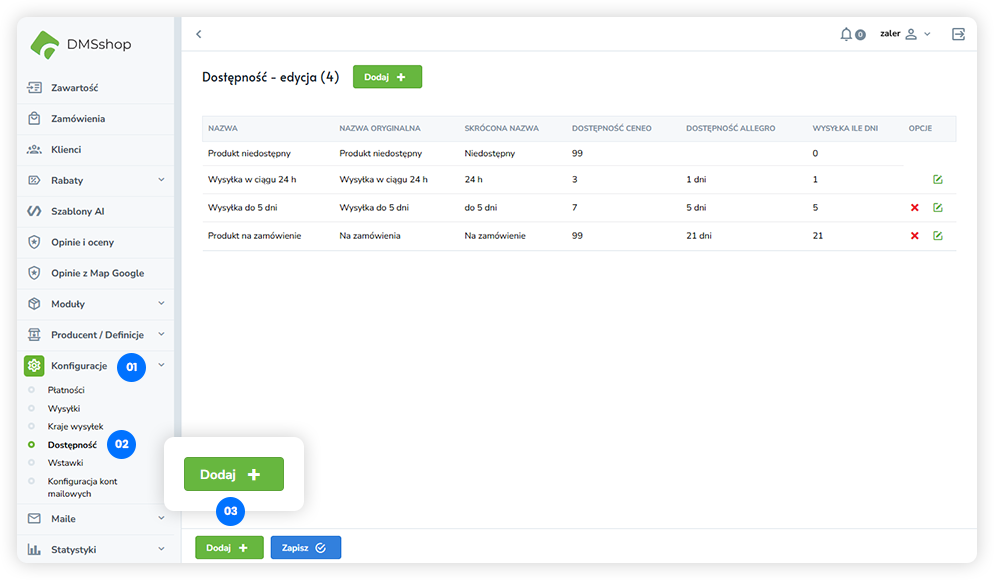Image resolution: width=994 pixels, height=580 pixels.
Task: Open Zamówienia in the sidebar
Action: [78, 119]
